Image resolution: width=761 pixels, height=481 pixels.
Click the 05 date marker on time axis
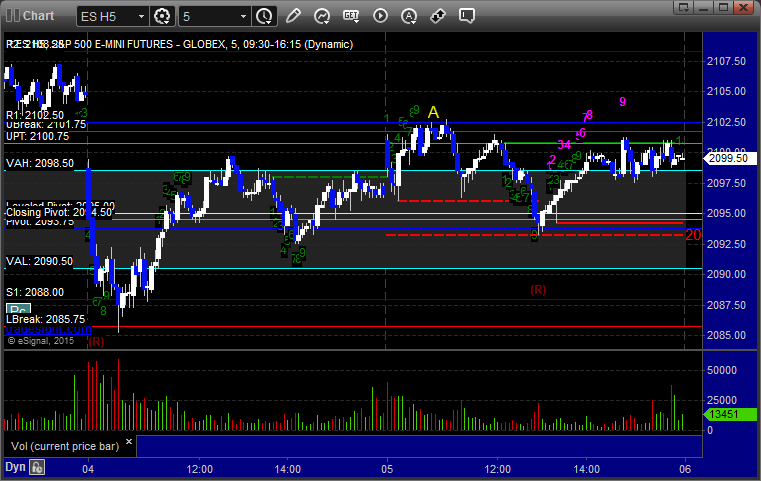[x=387, y=469]
